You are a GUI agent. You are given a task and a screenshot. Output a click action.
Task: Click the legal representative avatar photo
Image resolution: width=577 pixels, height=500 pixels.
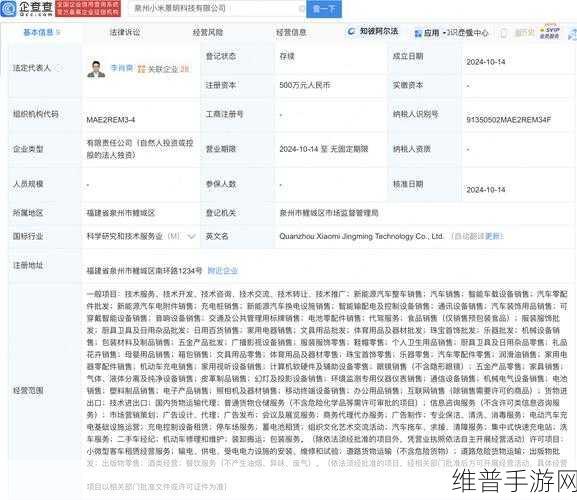point(96,69)
